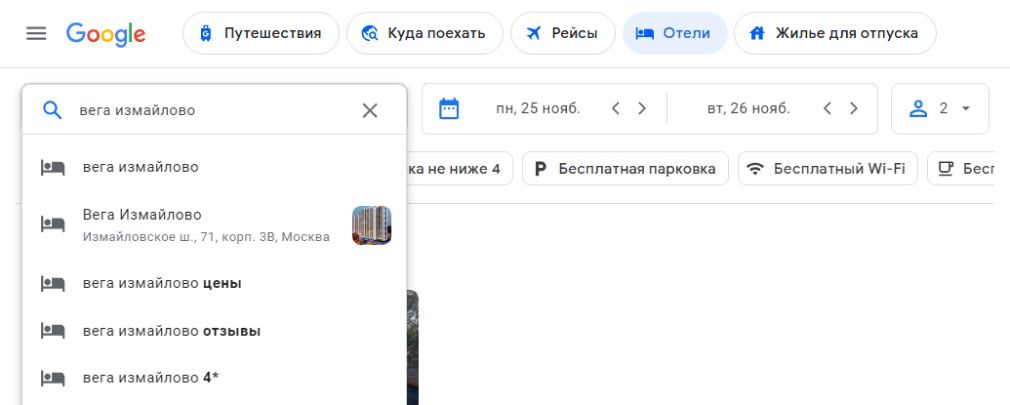Image resolution: width=1010 pixels, height=405 pixels.
Task: Click the Путешествия suitcase icon
Action: tap(205, 33)
